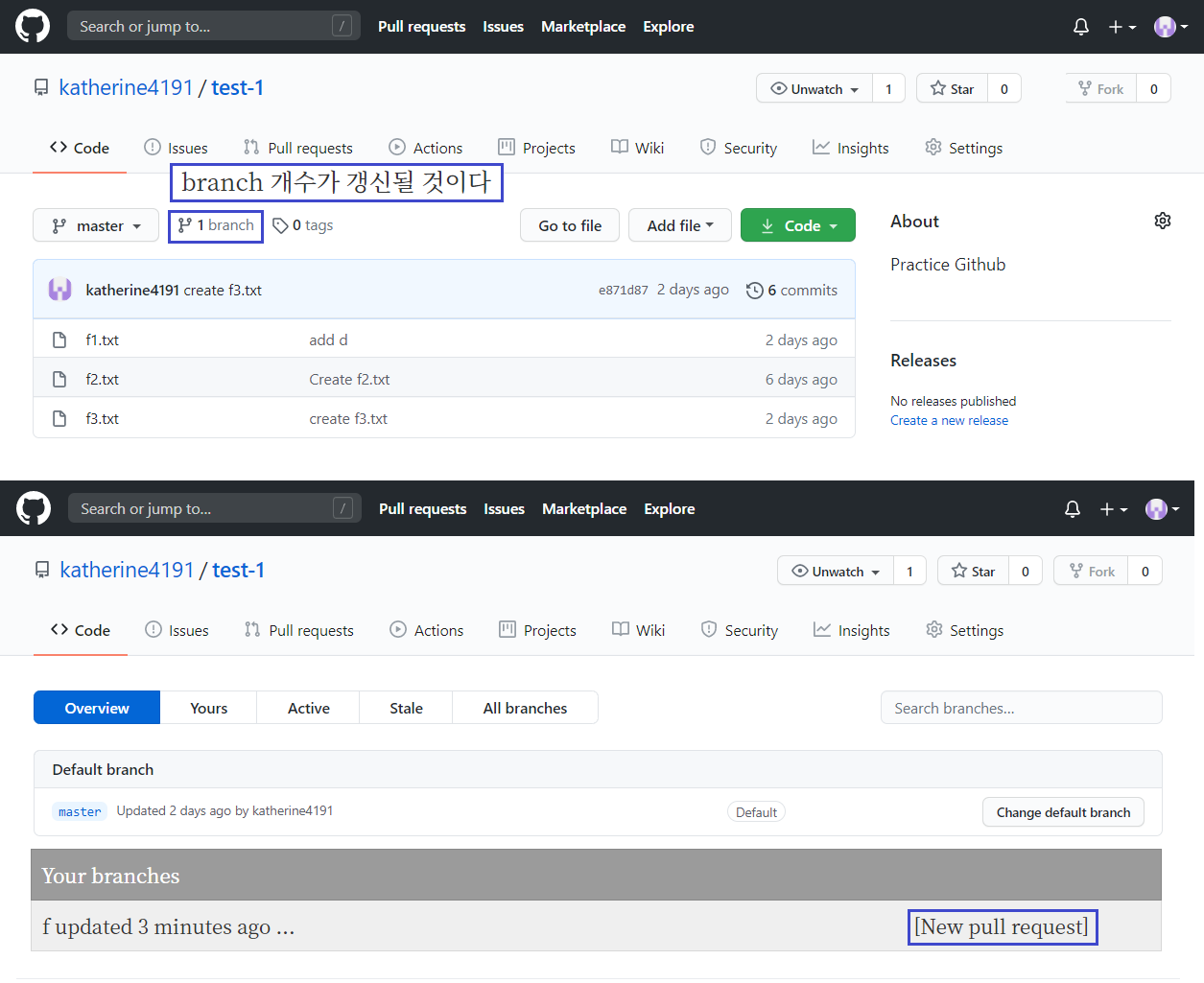
Task: Open notifications bell in bottom header
Action: coord(1073,509)
